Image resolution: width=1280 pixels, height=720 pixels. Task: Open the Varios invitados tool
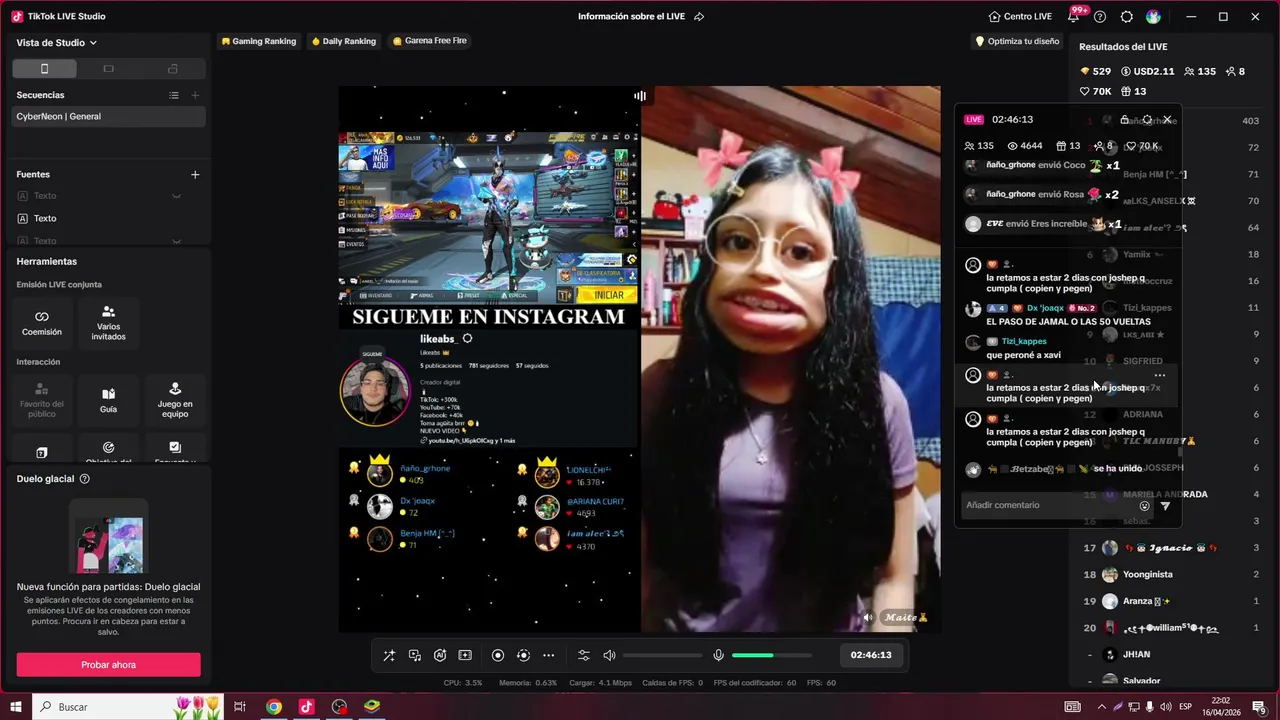[108, 322]
